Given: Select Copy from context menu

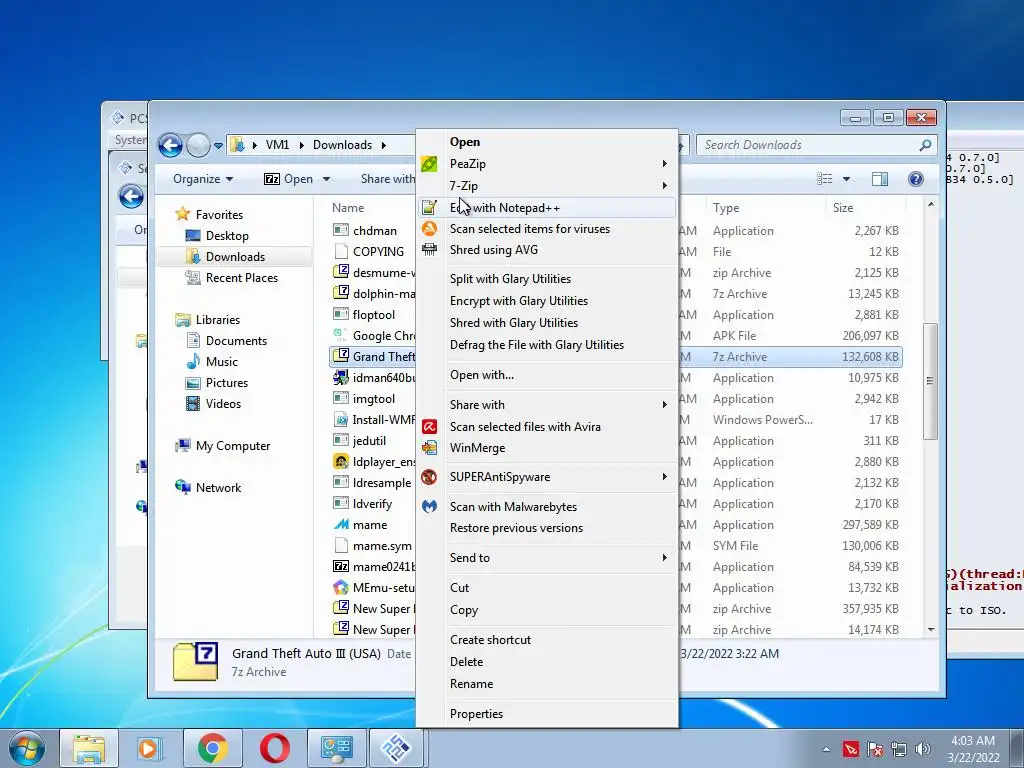Looking at the screenshot, I should [x=464, y=610].
